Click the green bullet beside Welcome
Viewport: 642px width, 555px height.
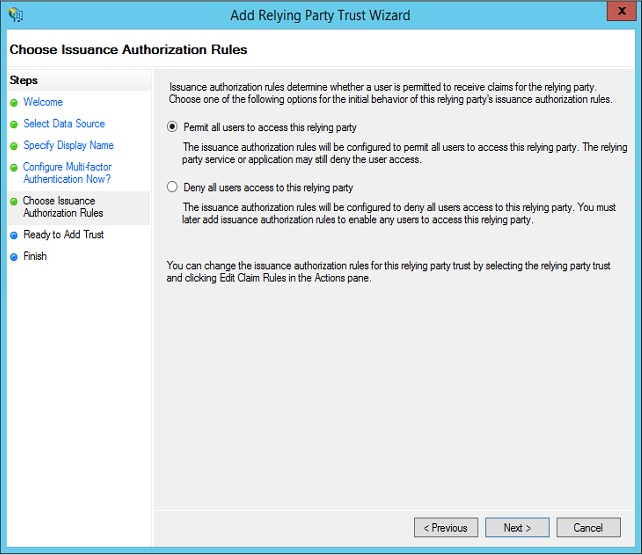click(14, 102)
